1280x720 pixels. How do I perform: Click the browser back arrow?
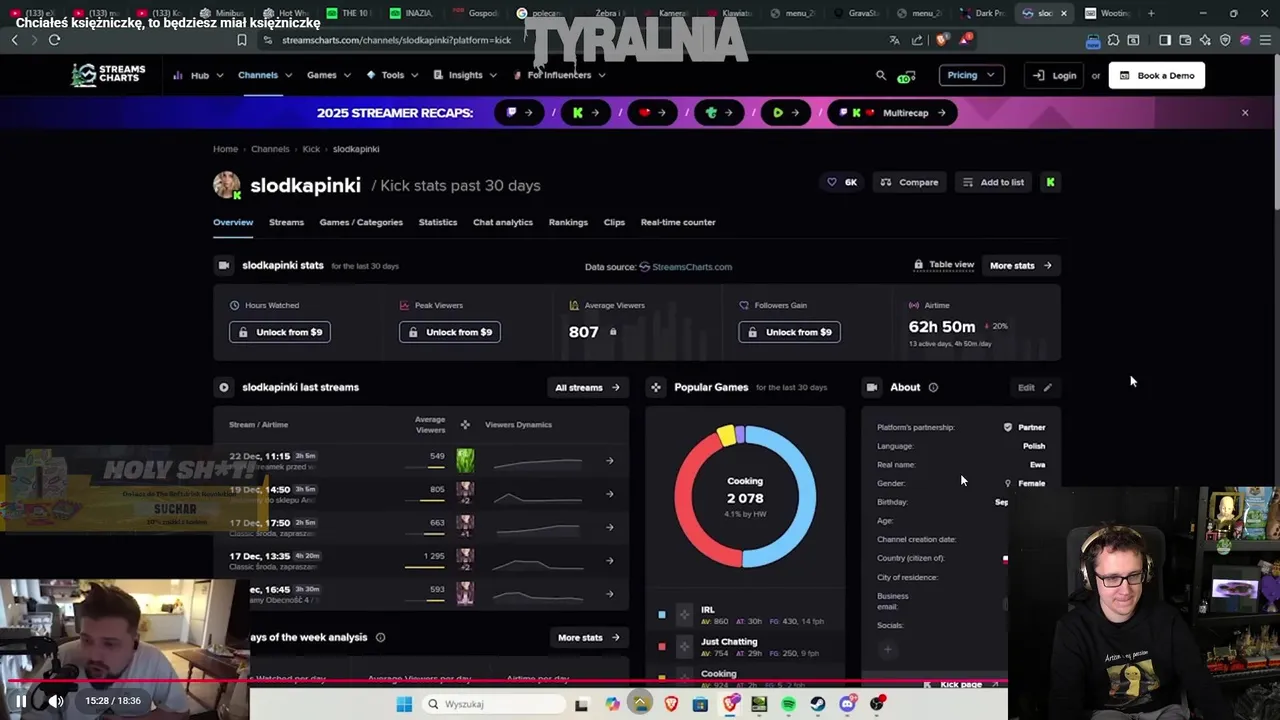[14, 40]
